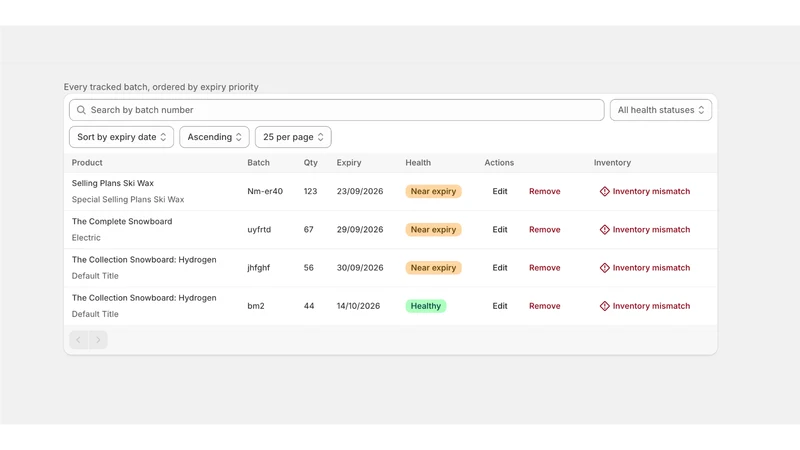This screenshot has width=800, height=450.
Task: Remove the uyfrtd batch
Action: pyautogui.click(x=544, y=230)
